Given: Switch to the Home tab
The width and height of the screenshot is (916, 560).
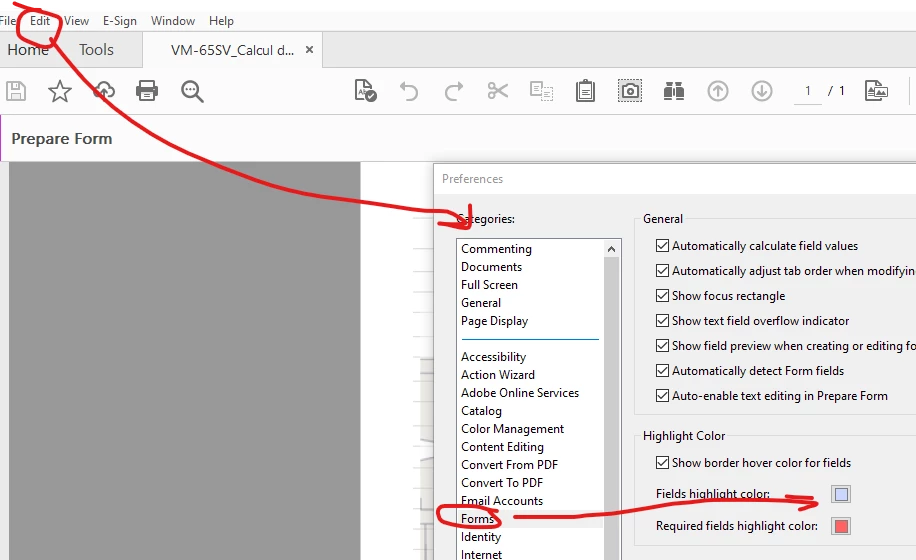Looking at the screenshot, I should point(28,50).
